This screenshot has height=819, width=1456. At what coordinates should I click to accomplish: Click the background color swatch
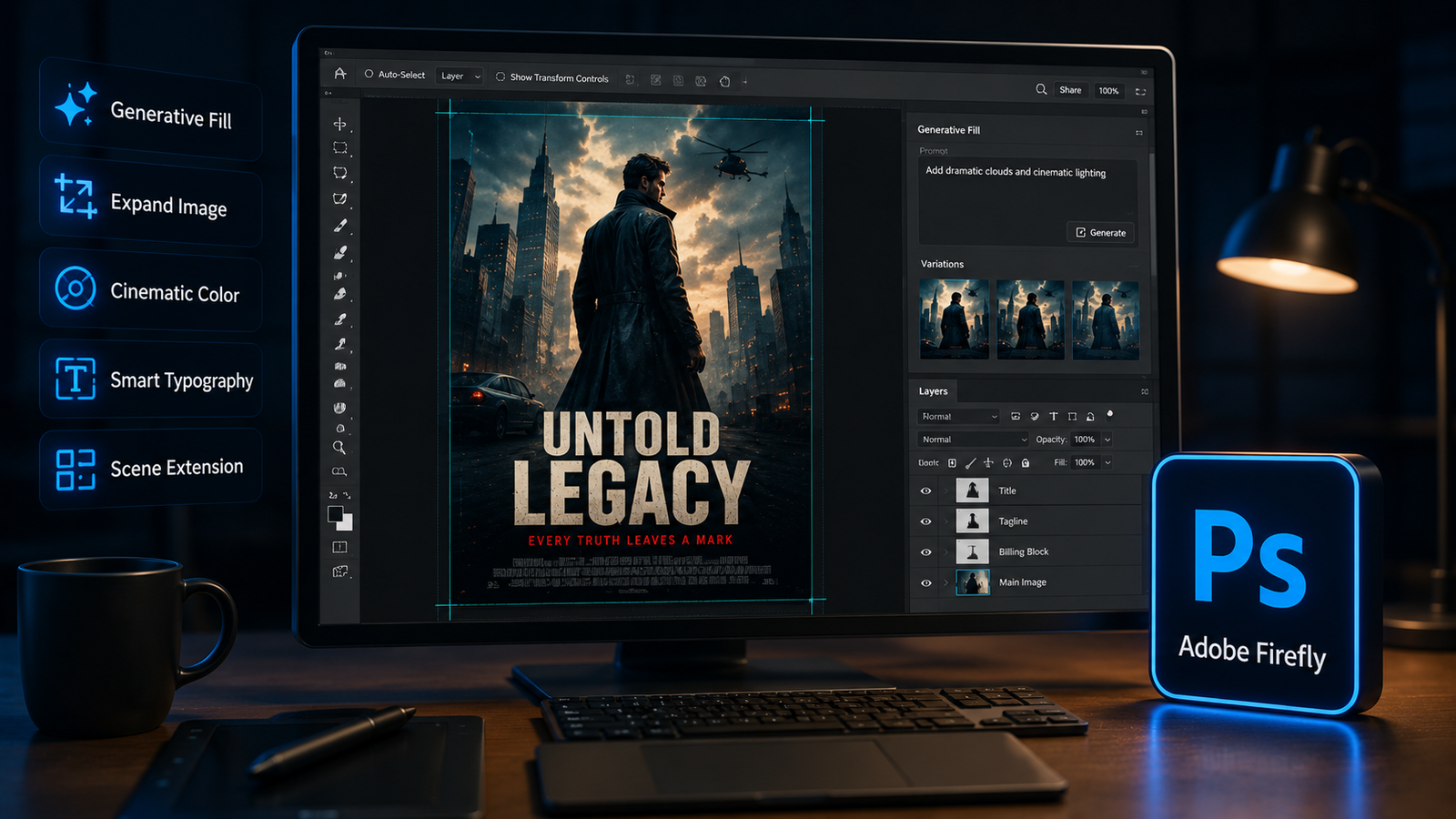pos(346,523)
